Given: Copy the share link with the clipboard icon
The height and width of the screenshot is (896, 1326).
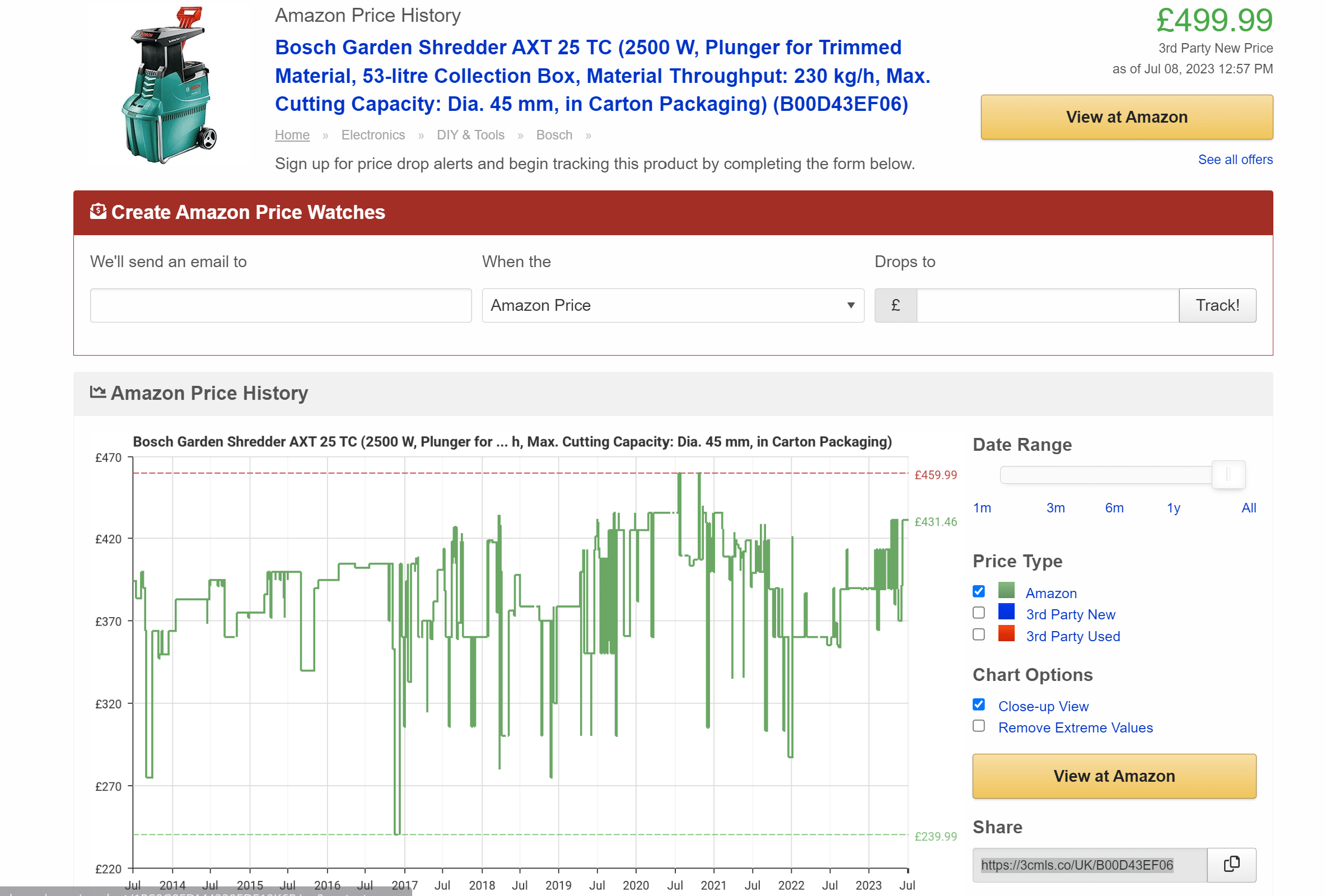Looking at the screenshot, I should (x=1231, y=864).
